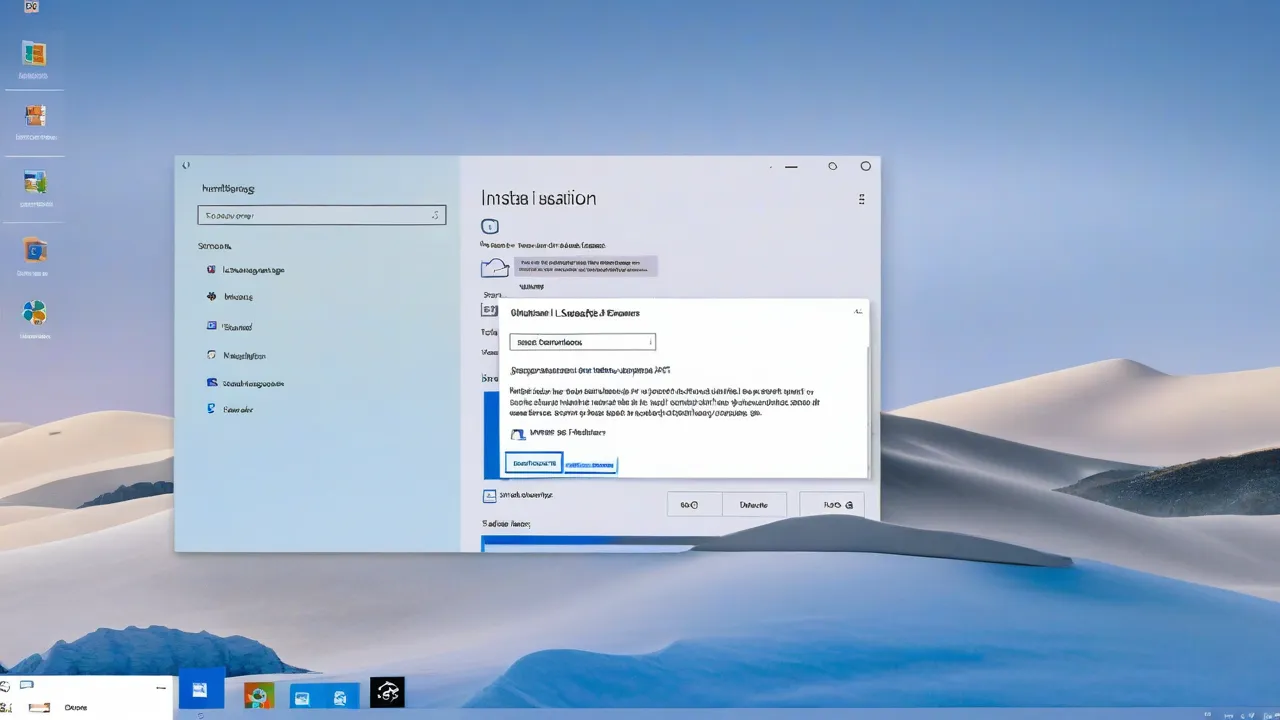
Task: Open the four-colour pinwheel desktop icon
Action: [35, 313]
